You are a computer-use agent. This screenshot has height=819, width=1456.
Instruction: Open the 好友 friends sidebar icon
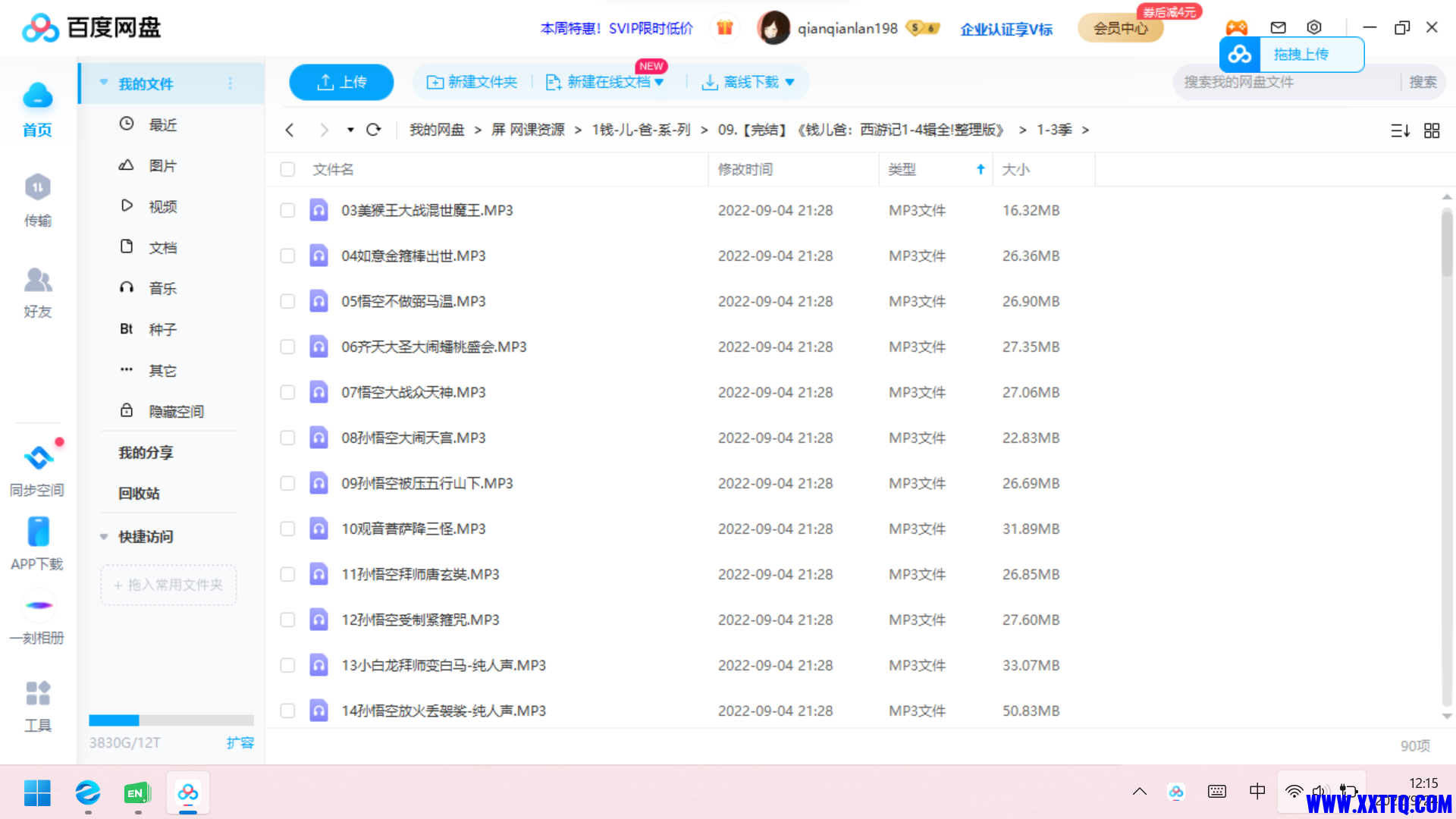pyautogui.click(x=37, y=292)
